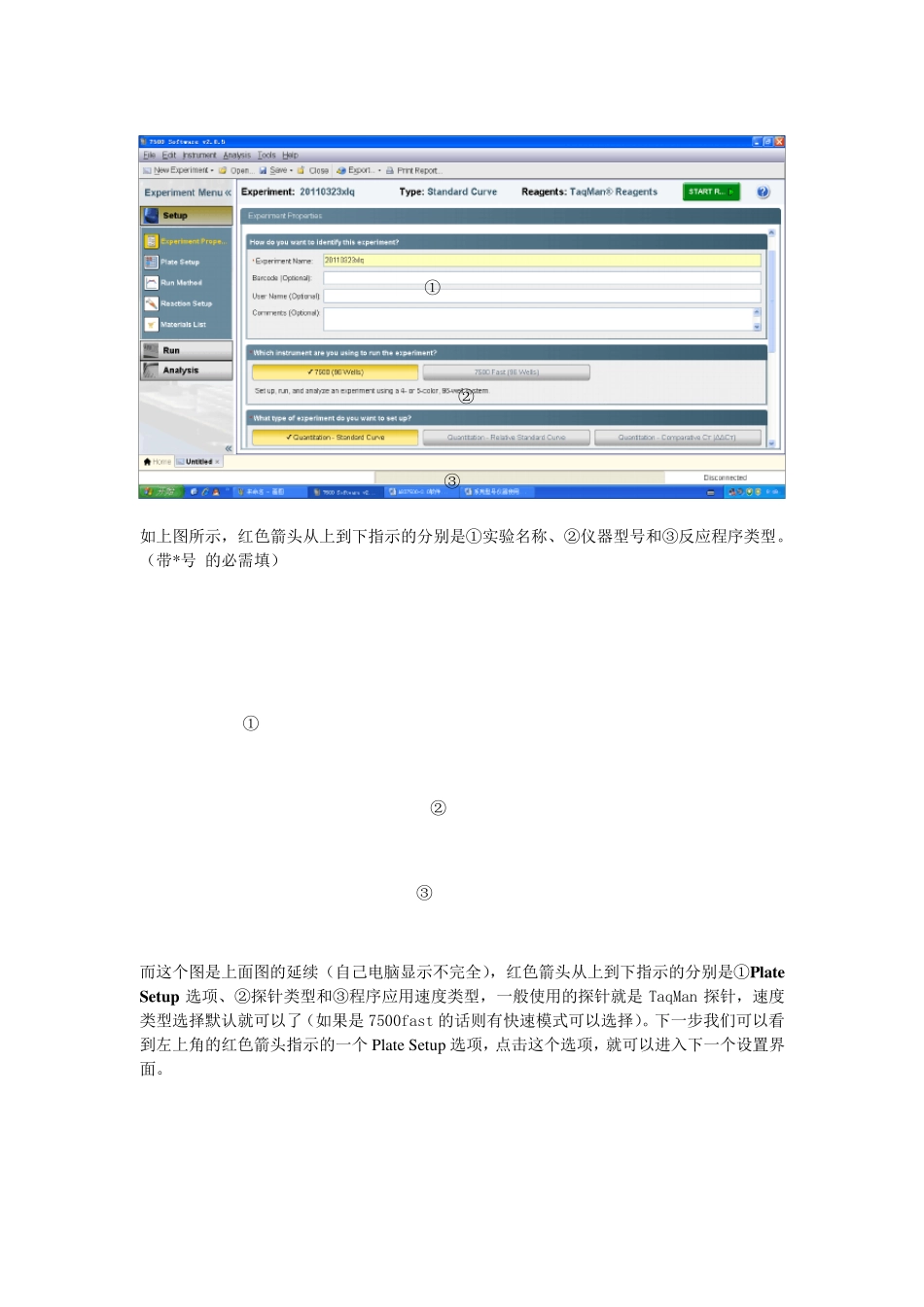Select the 7500 (96 Wells) instrument

(335, 371)
